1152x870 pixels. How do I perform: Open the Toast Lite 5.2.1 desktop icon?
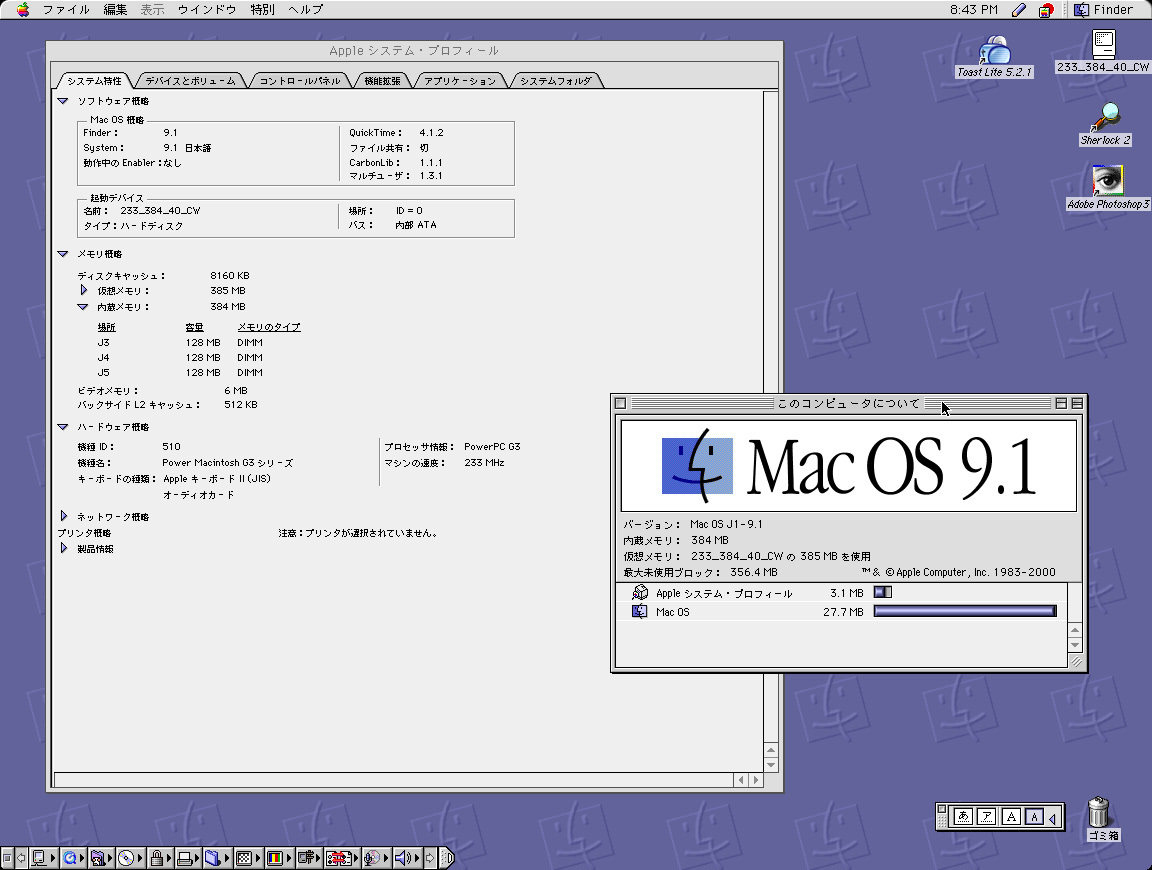point(995,50)
